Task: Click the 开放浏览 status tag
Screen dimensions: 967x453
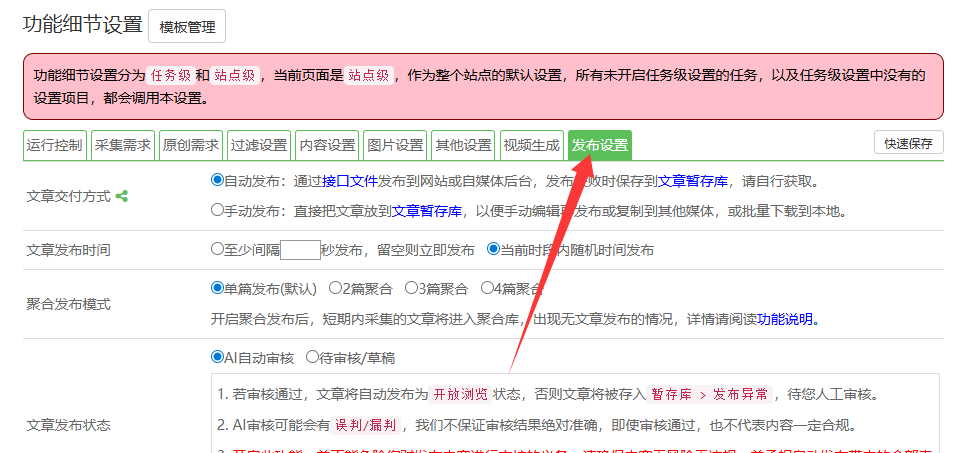Action: tap(460, 394)
